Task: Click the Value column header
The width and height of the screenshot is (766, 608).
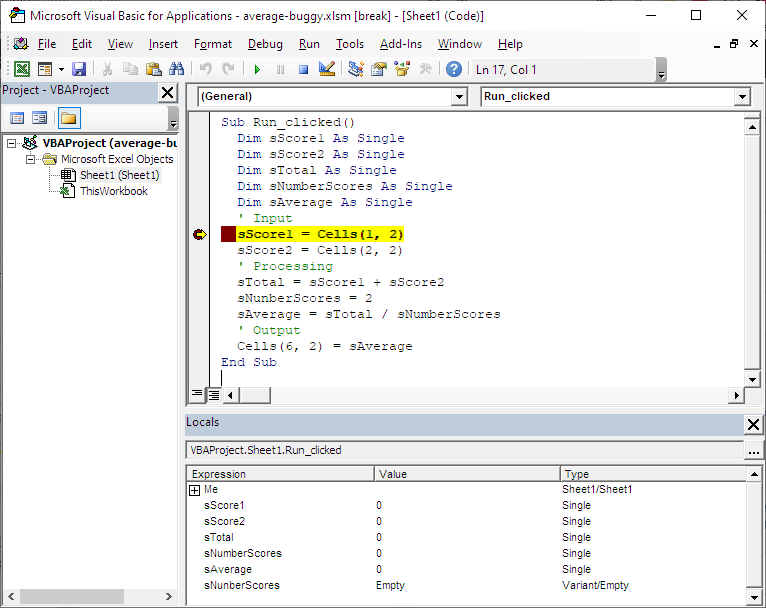Action: click(x=467, y=474)
